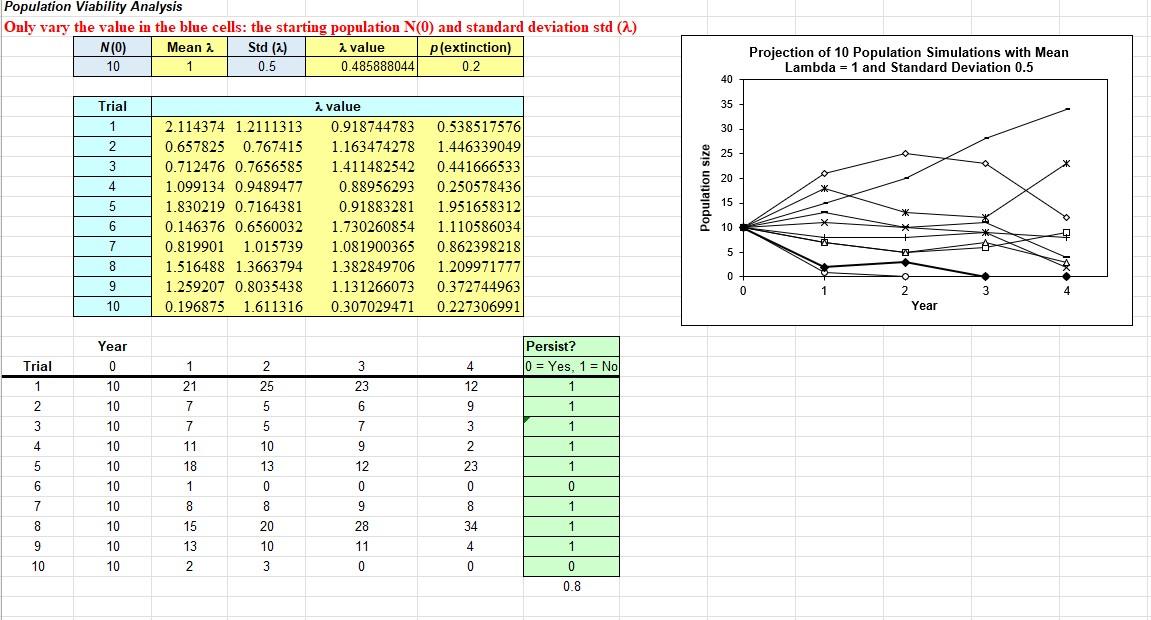Select cell 1.2111313 in trial 1
Viewport: 1151px width, 620px height.
[267, 127]
